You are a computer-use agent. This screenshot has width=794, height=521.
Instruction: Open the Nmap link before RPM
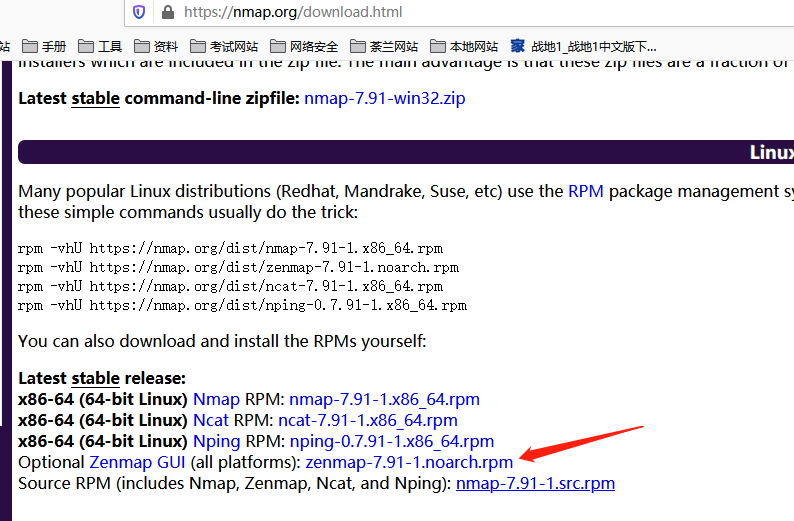click(x=216, y=399)
